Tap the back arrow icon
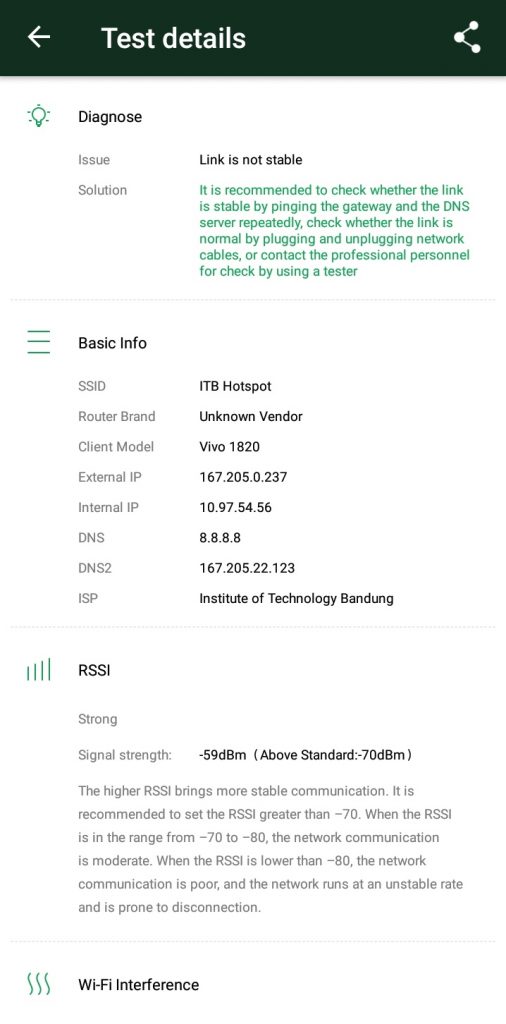Viewport: 506px width, 1024px height. 39,37
